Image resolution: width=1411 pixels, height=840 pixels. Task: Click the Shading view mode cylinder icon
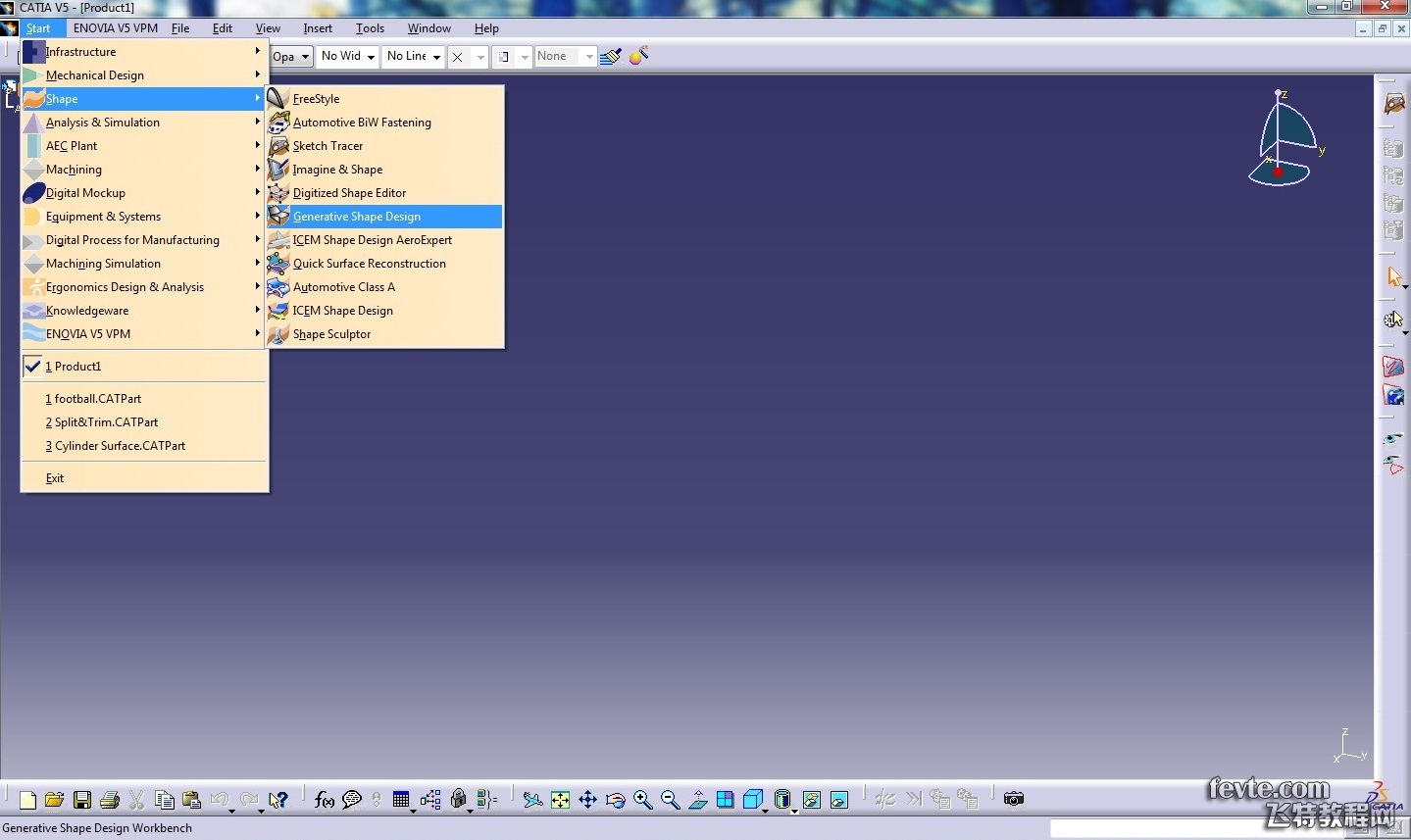781,800
